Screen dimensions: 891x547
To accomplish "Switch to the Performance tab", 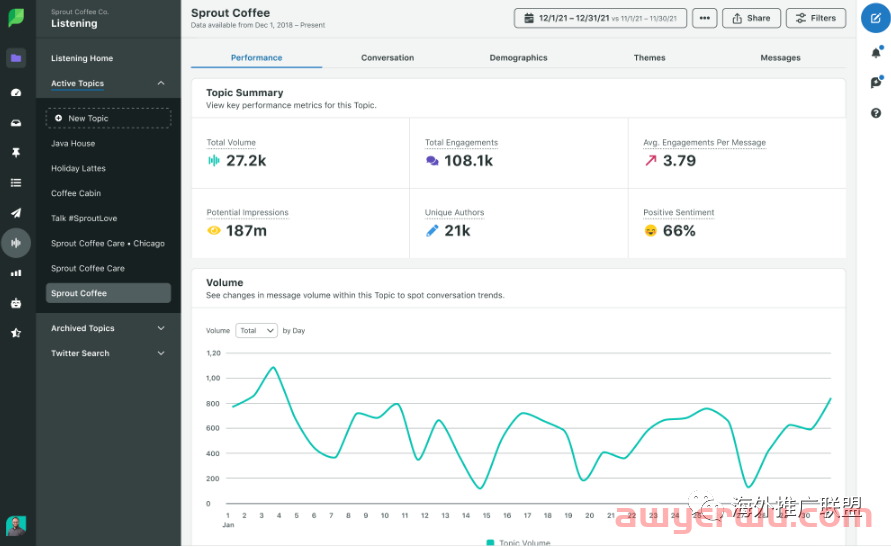I will [x=256, y=58].
